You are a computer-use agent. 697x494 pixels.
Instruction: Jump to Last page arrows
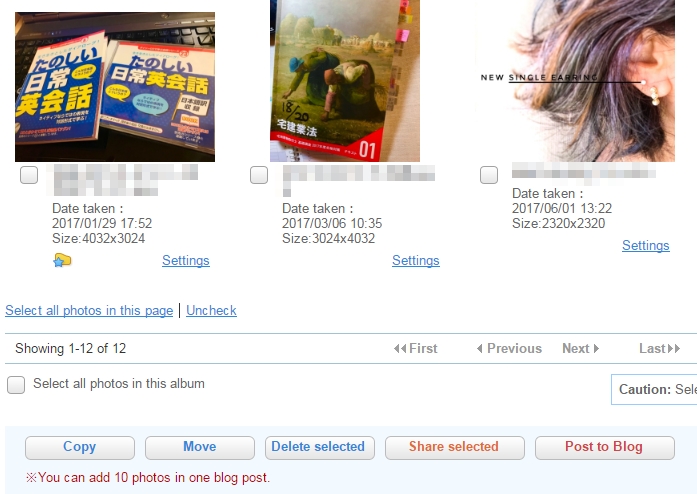[x=674, y=349]
